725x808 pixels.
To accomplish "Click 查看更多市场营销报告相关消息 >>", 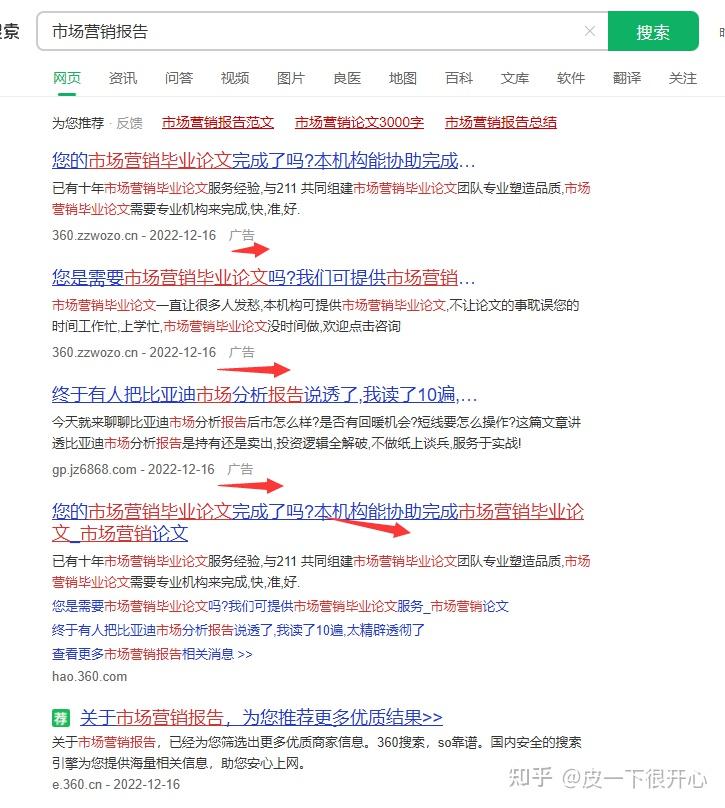I will coord(152,654).
